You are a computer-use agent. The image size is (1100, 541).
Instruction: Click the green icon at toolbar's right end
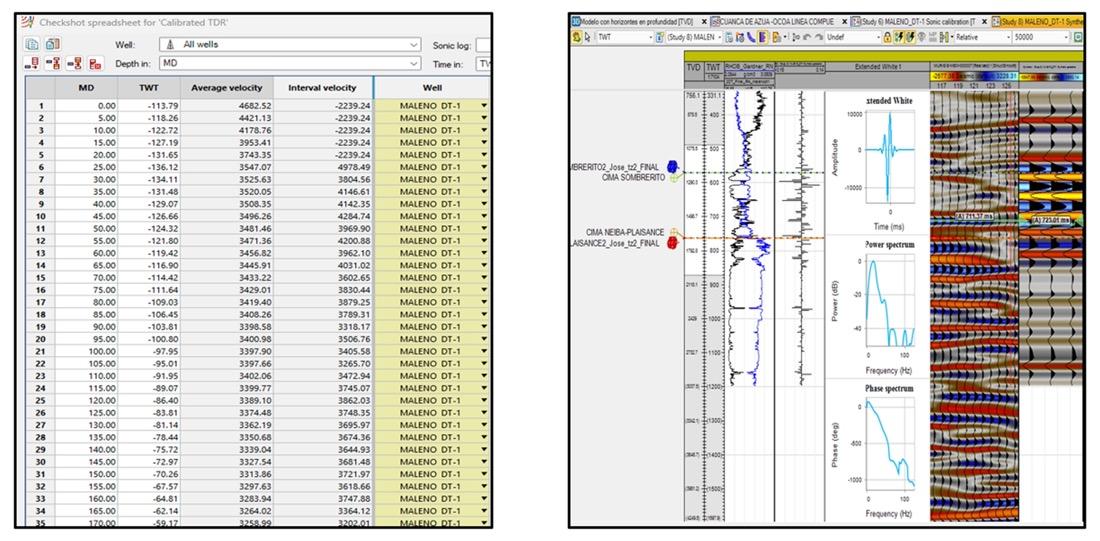(x=1078, y=37)
